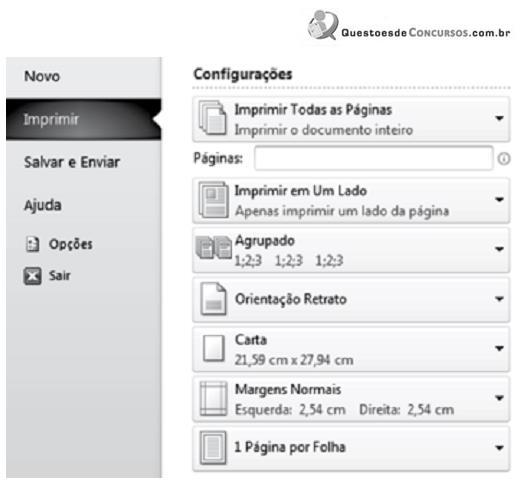The height and width of the screenshot is (480, 521).
Task: Expand 1 Página por Folha dropdown arrow
Action: (x=499, y=447)
